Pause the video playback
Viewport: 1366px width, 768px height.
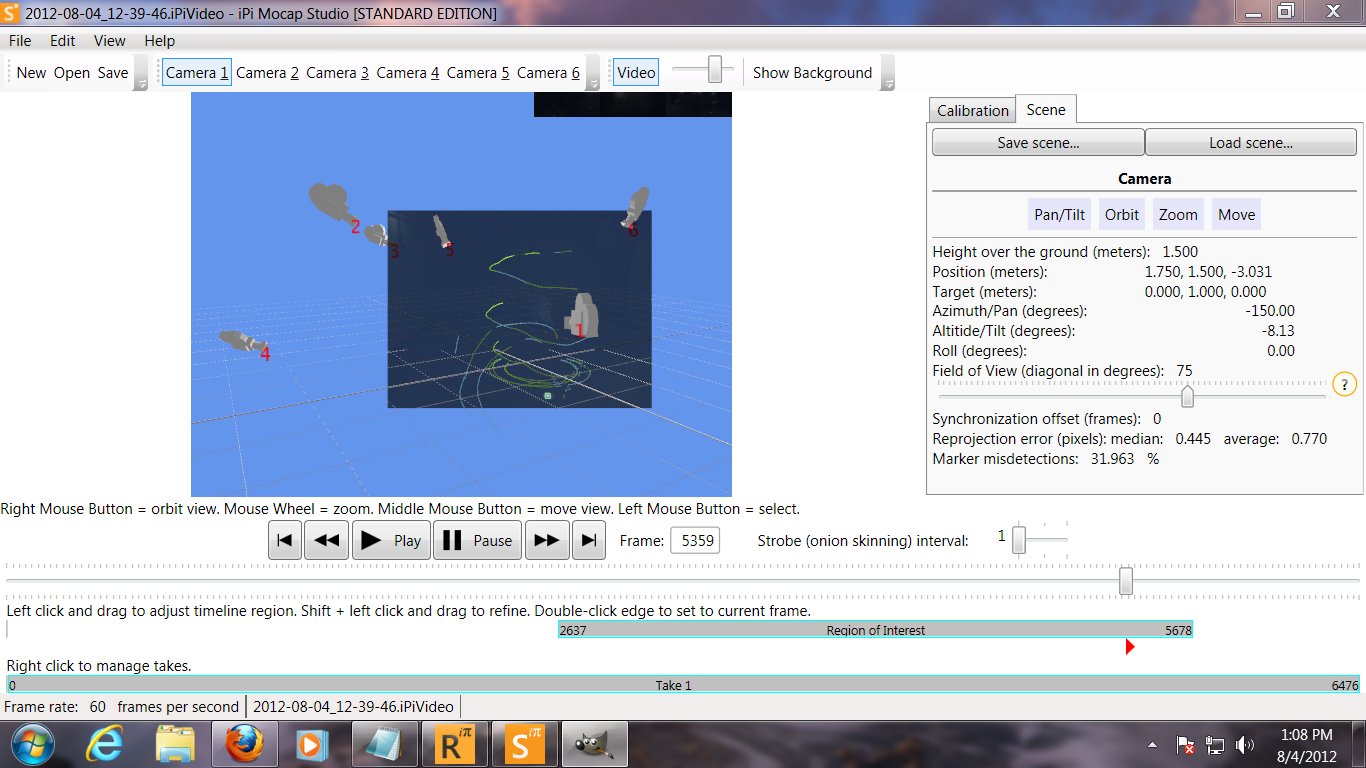point(478,540)
